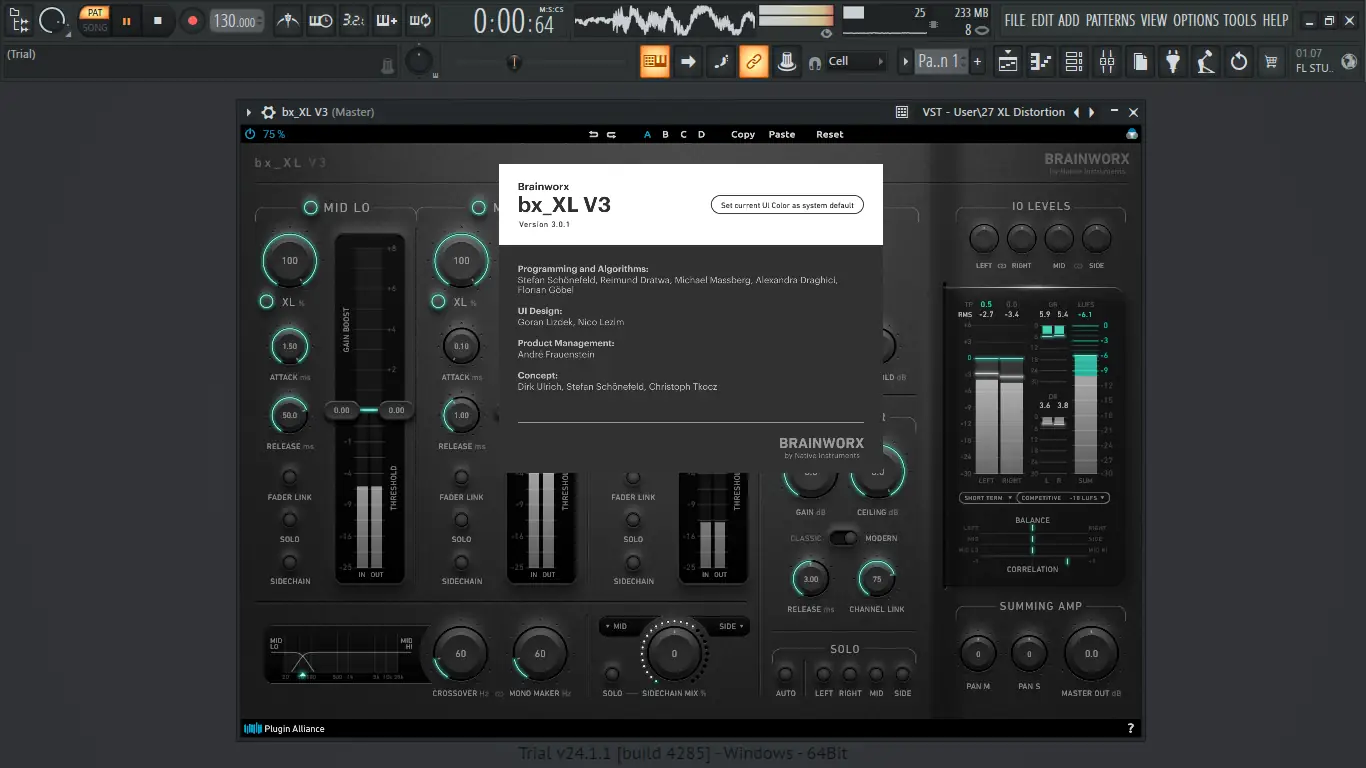Click the Copy button in plugin toolbar
The width and height of the screenshot is (1366, 768).
[x=743, y=134]
